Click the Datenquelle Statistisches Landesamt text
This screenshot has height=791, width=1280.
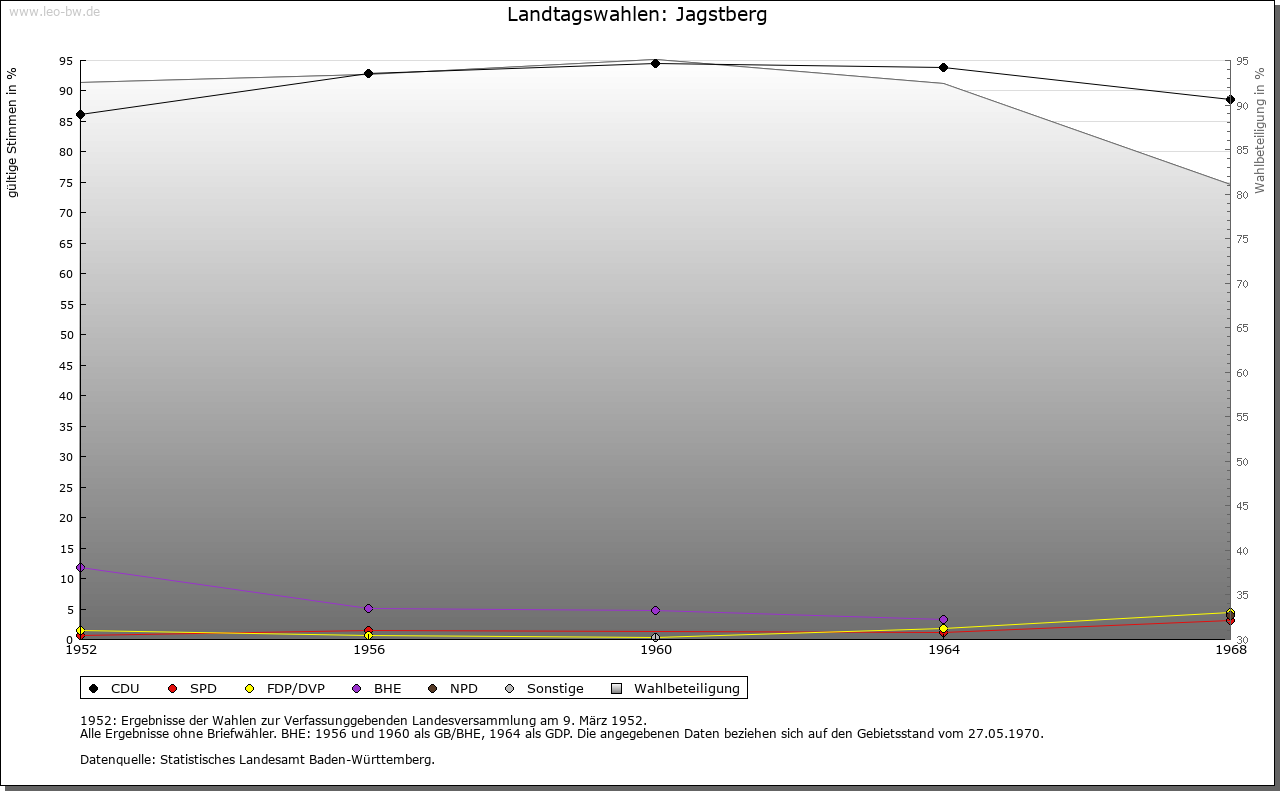pos(257,759)
